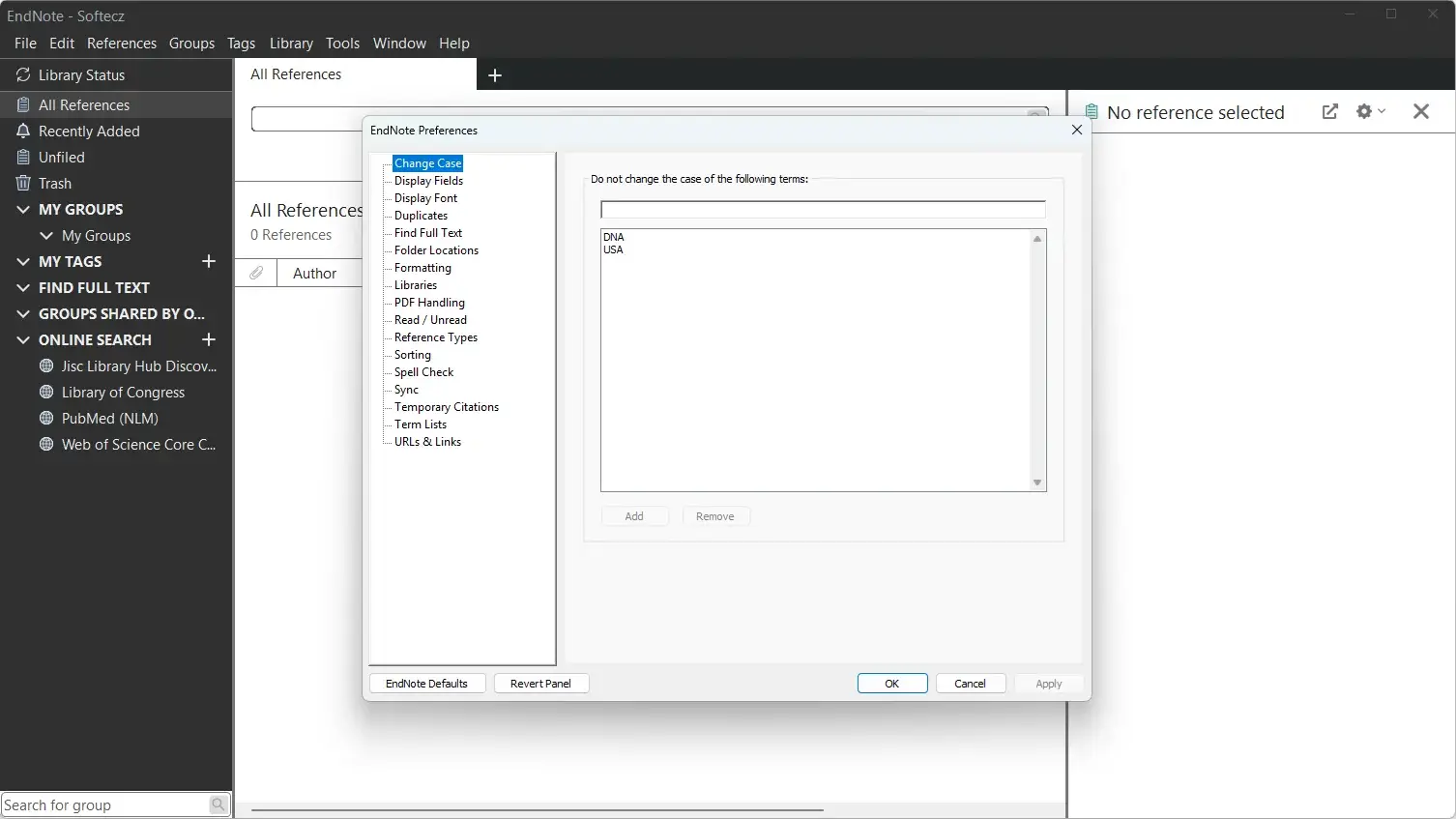
Task: Add a new tag with plus icon
Action: coord(209,261)
